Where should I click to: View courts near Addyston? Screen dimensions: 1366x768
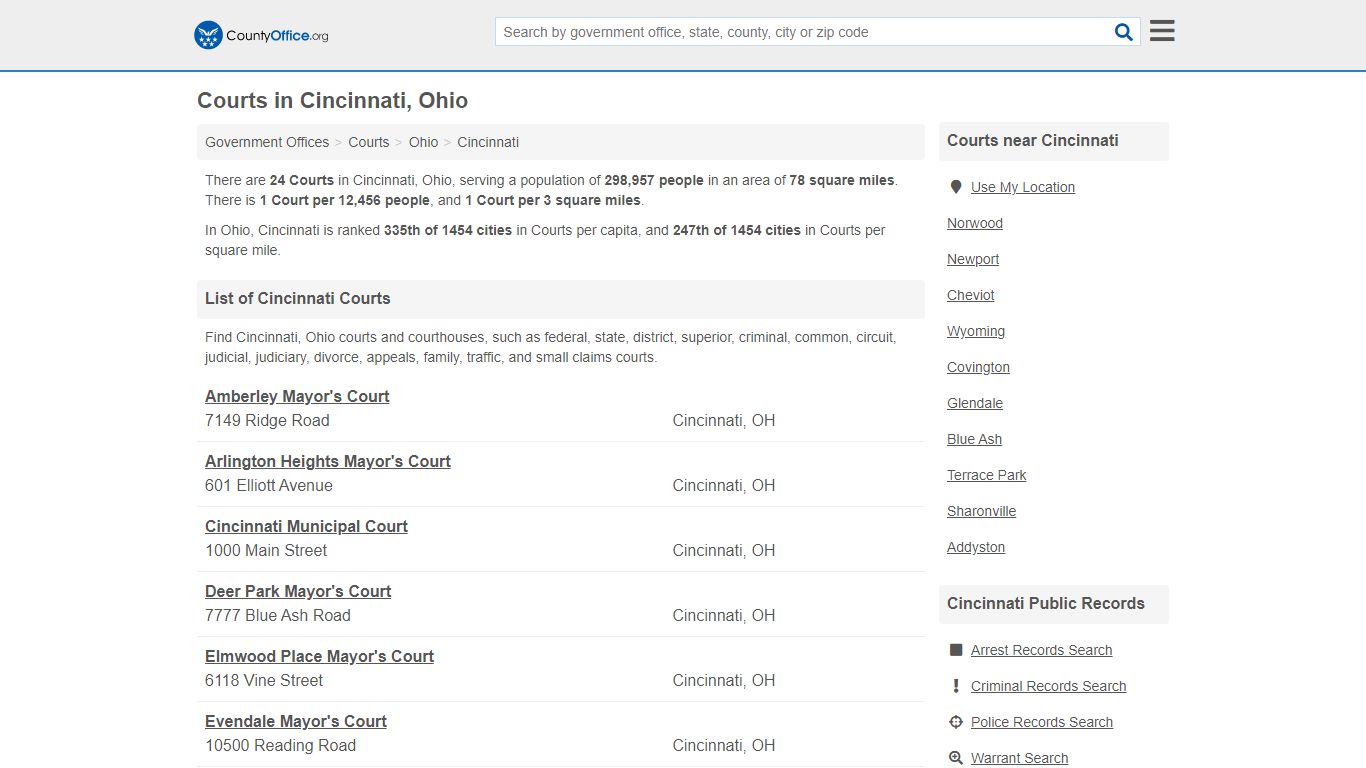976,547
